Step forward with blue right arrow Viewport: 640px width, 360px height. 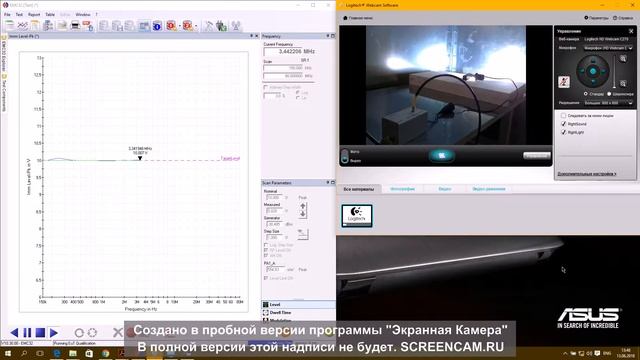[x=53, y=333]
